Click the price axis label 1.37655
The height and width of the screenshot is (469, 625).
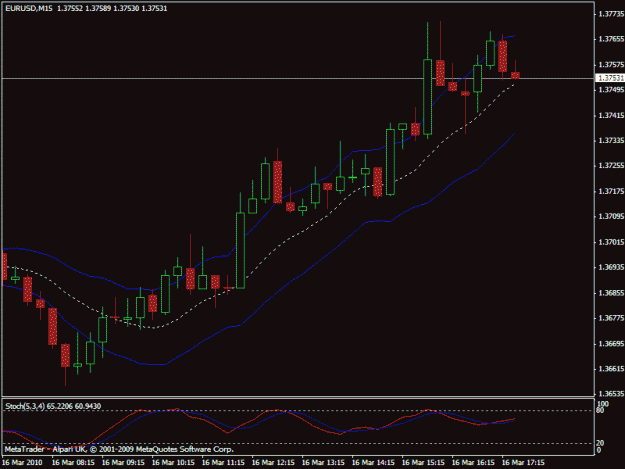click(x=611, y=39)
